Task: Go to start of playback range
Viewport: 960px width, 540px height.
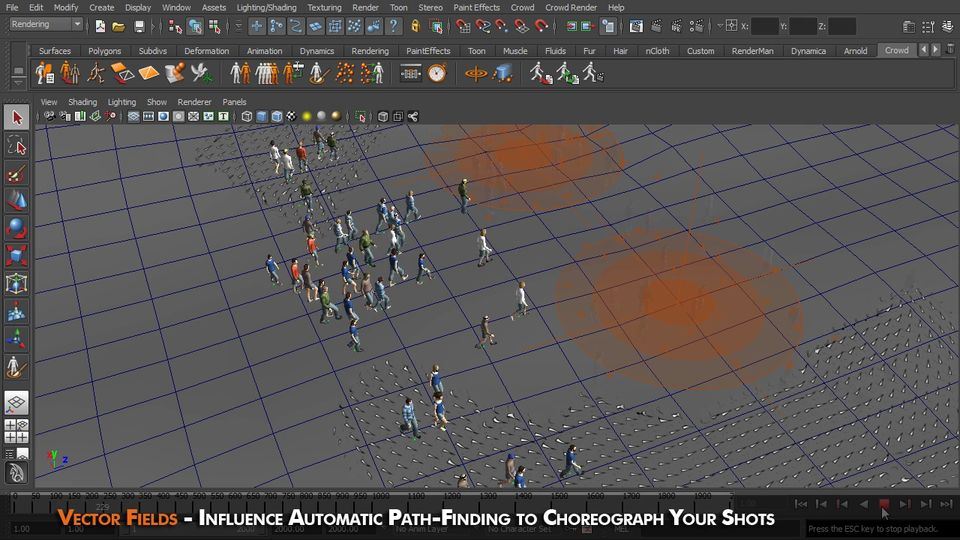Action: pos(801,503)
